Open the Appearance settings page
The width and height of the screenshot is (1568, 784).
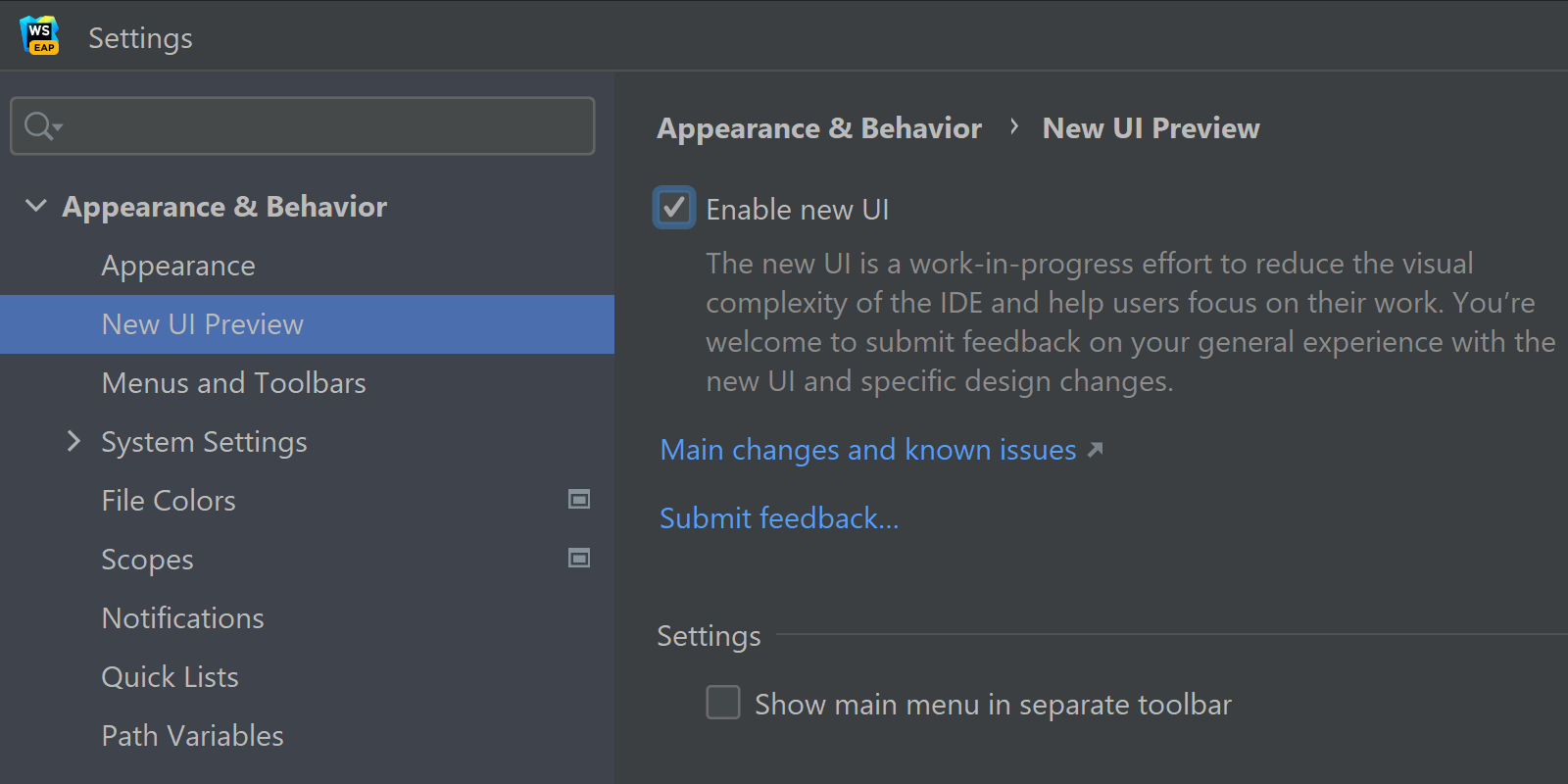pos(178,266)
